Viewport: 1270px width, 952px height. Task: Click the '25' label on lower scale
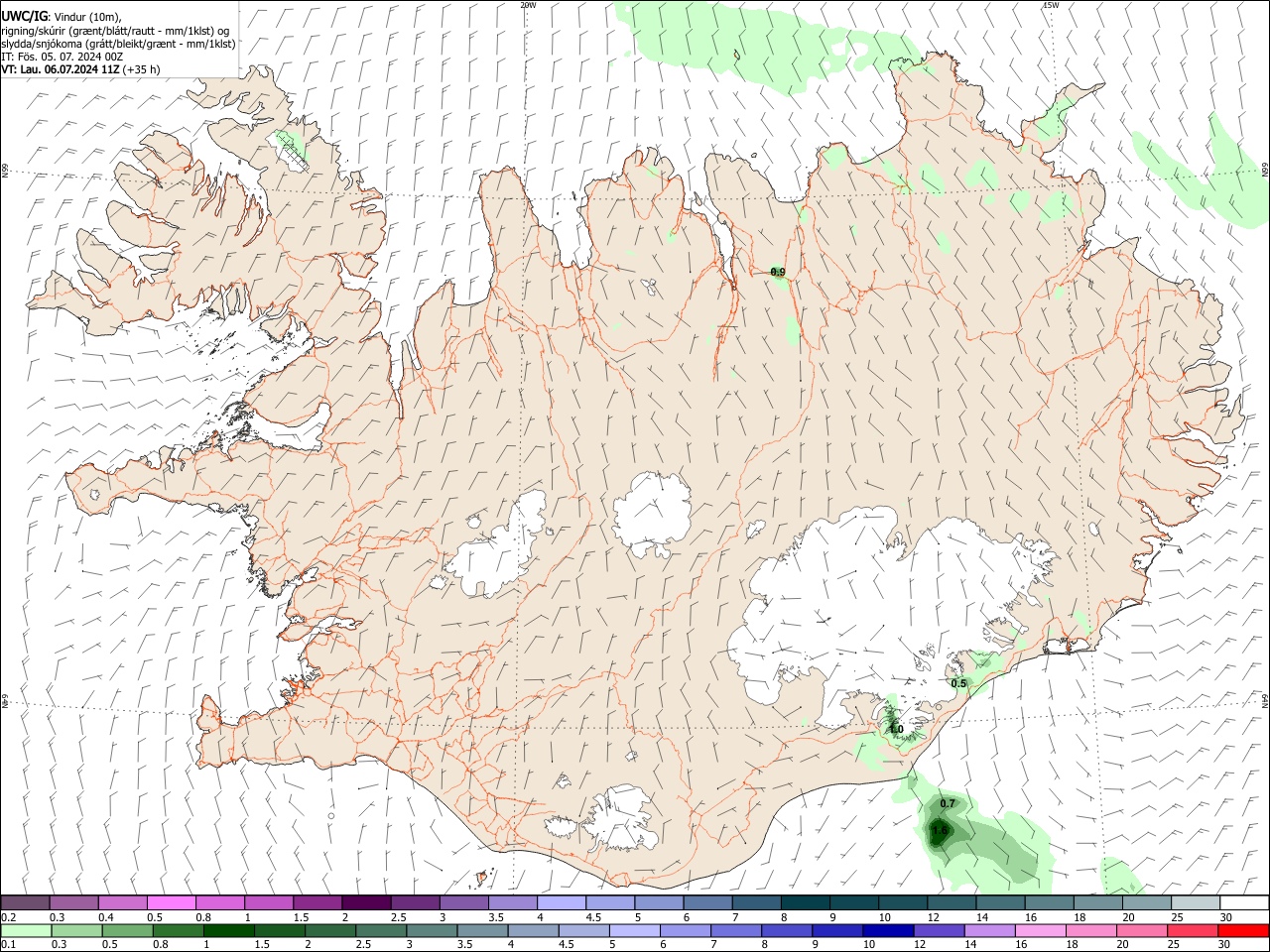tap(1174, 945)
